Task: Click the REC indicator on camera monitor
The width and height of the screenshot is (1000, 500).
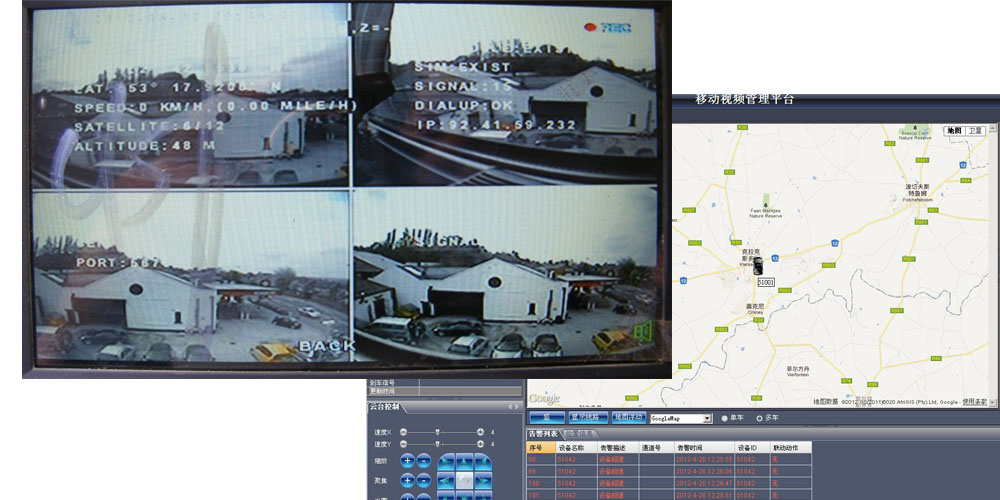Action: tap(608, 27)
